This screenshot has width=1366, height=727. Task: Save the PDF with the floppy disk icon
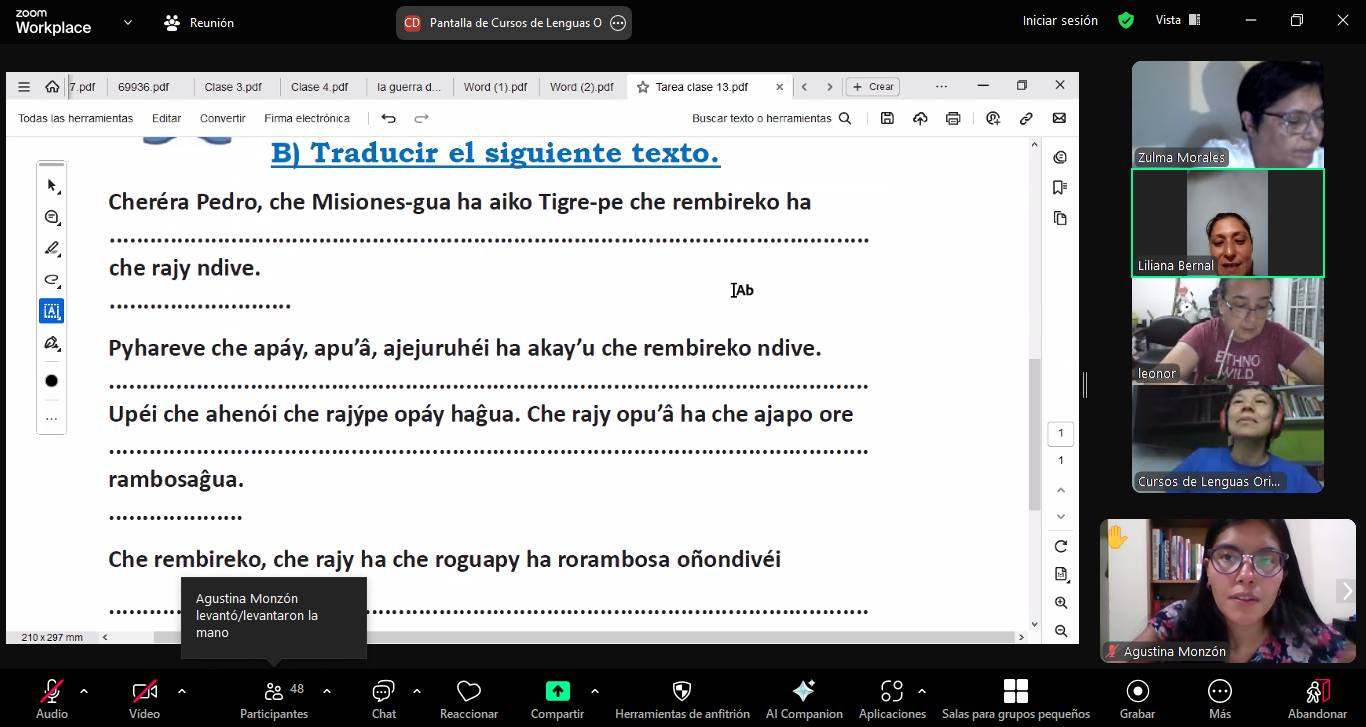pos(887,118)
